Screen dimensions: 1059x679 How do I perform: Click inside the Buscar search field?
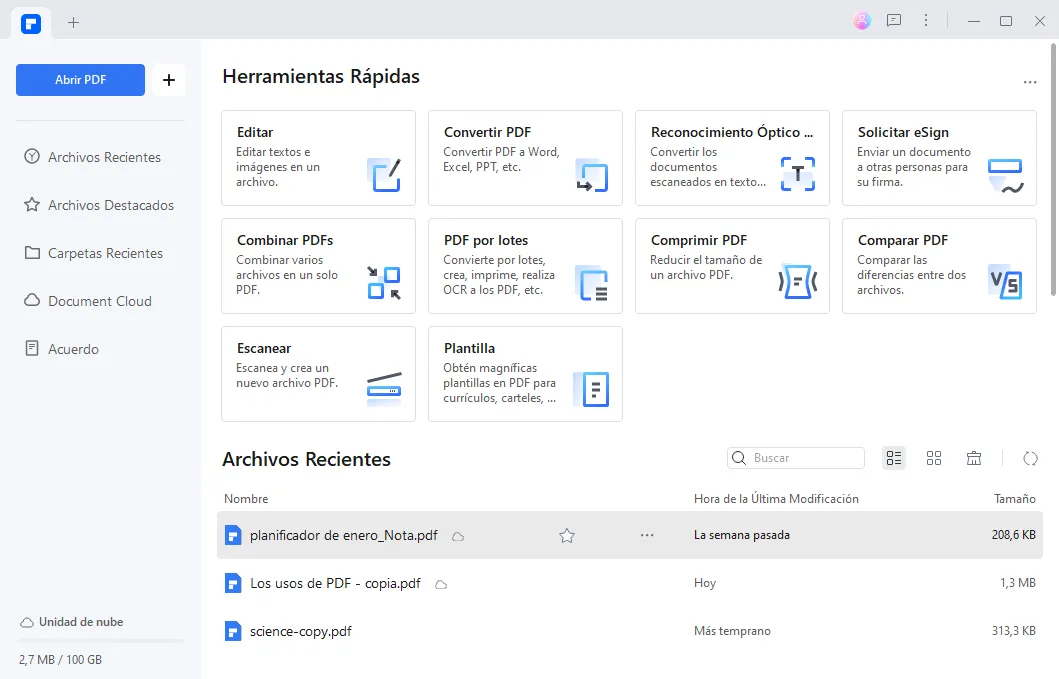pyautogui.click(x=800, y=457)
